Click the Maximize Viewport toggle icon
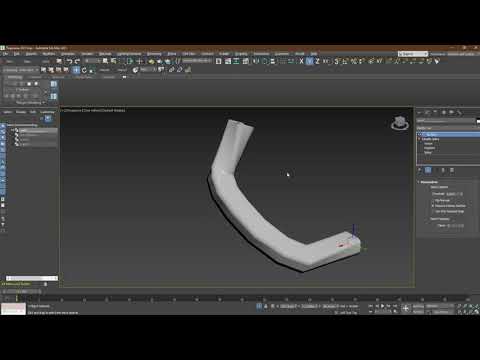480x360 pixels. (x=477, y=312)
